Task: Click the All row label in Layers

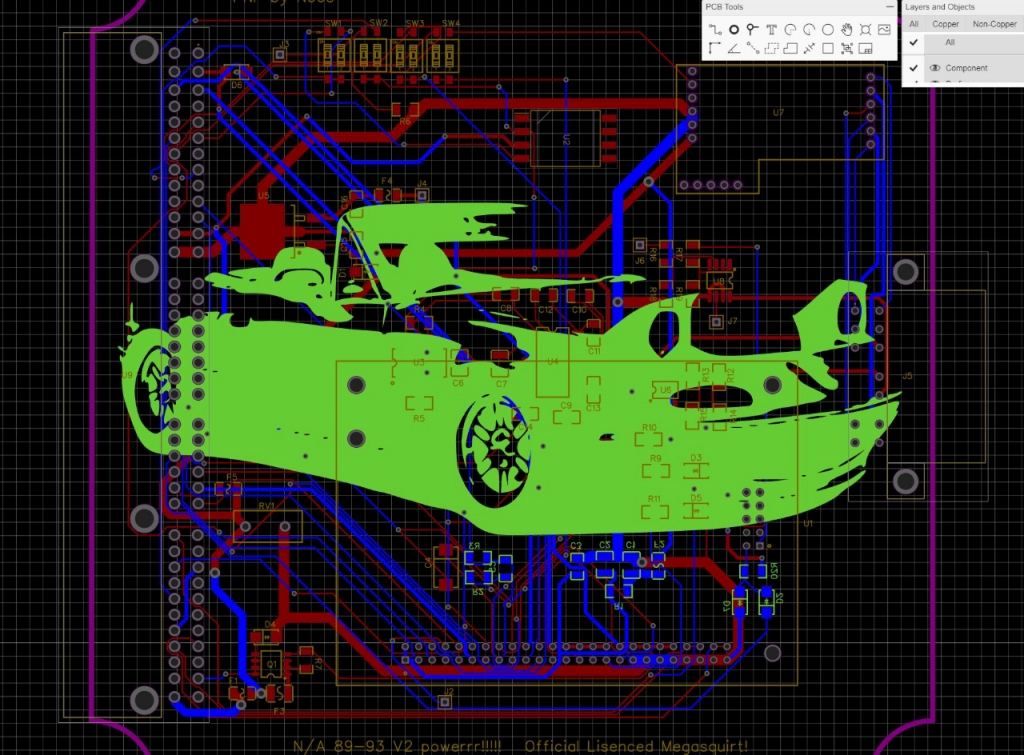Action: click(950, 42)
